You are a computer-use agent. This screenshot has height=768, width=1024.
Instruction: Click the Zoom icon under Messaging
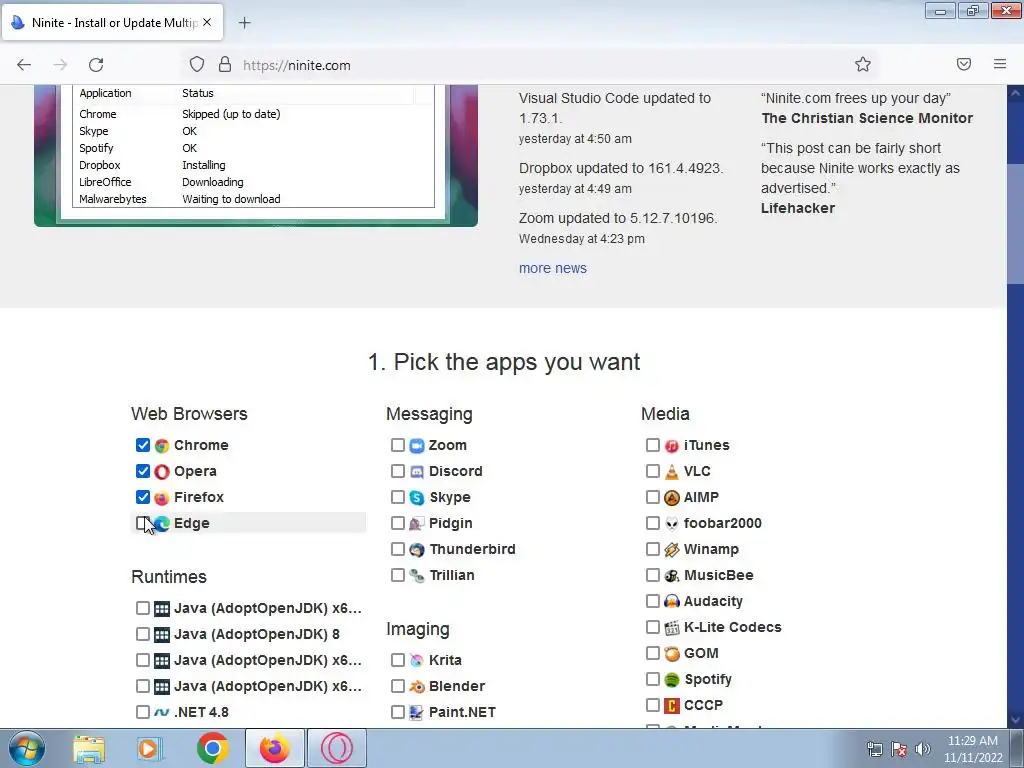pos(417,445)
